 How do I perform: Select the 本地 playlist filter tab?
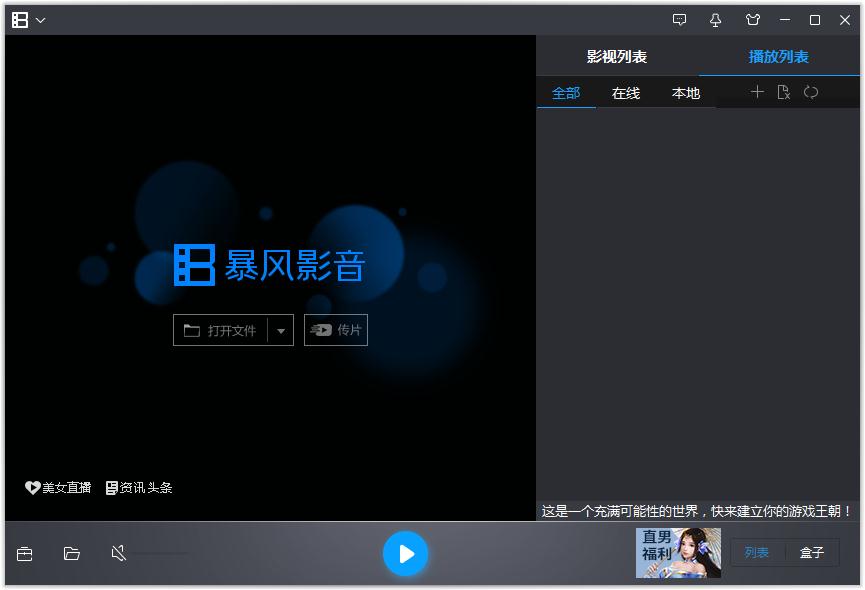[x=687, y=92]
